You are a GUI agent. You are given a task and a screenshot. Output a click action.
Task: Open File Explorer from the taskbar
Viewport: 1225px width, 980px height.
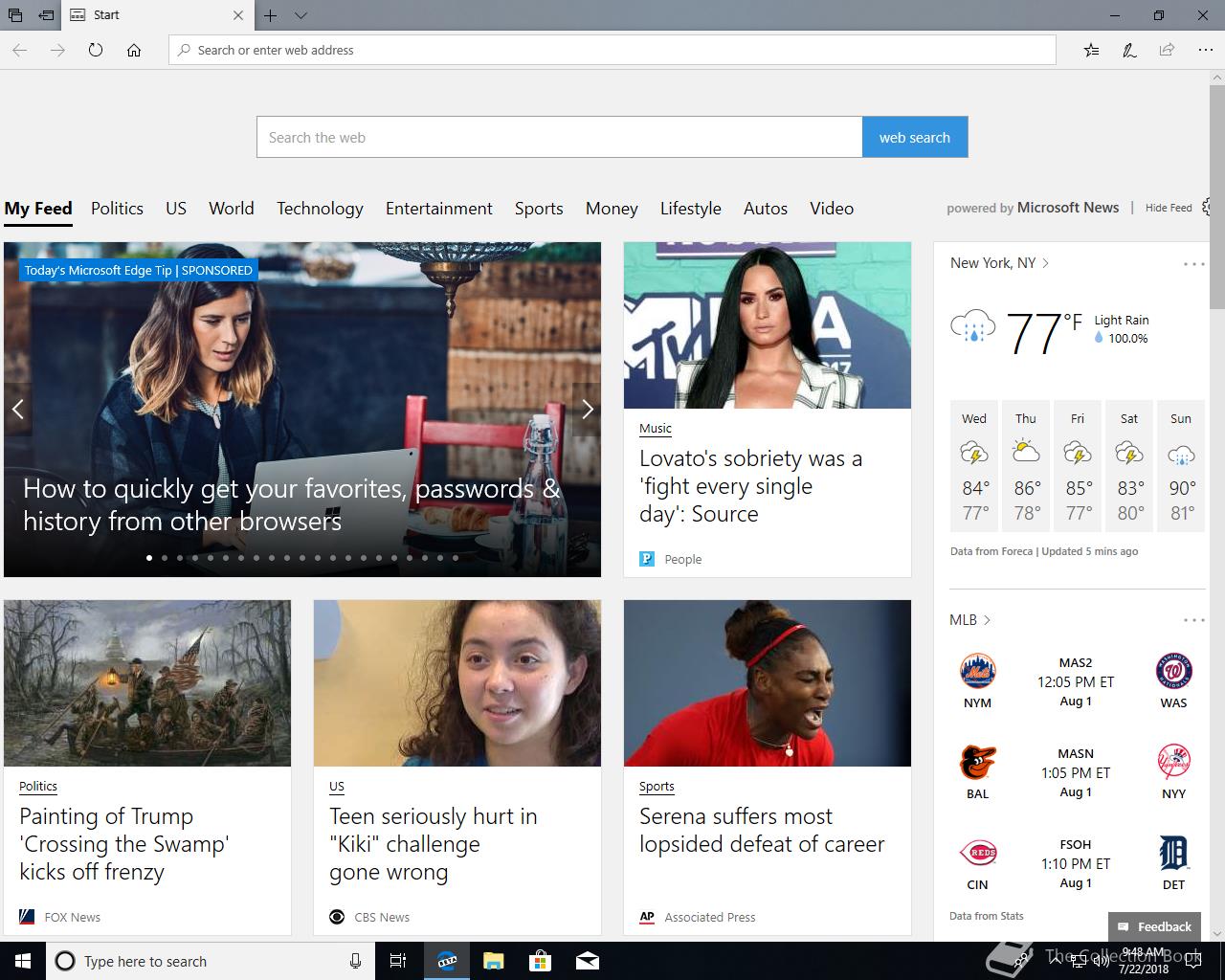tap(493, 961)
